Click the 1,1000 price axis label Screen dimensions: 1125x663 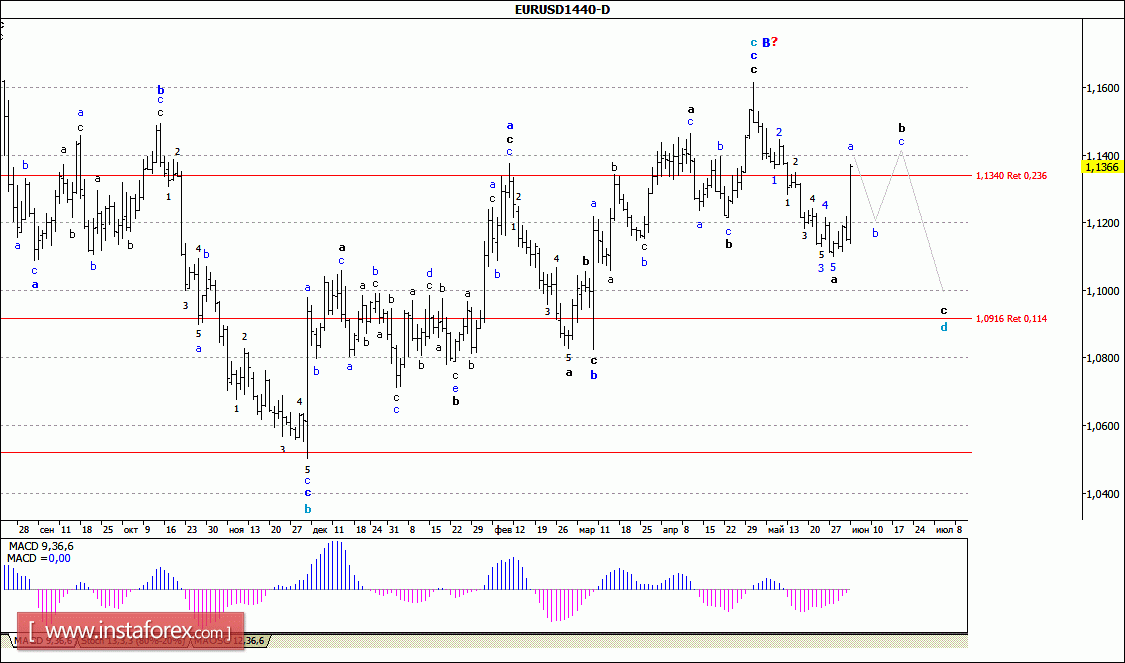[1102, 291]
